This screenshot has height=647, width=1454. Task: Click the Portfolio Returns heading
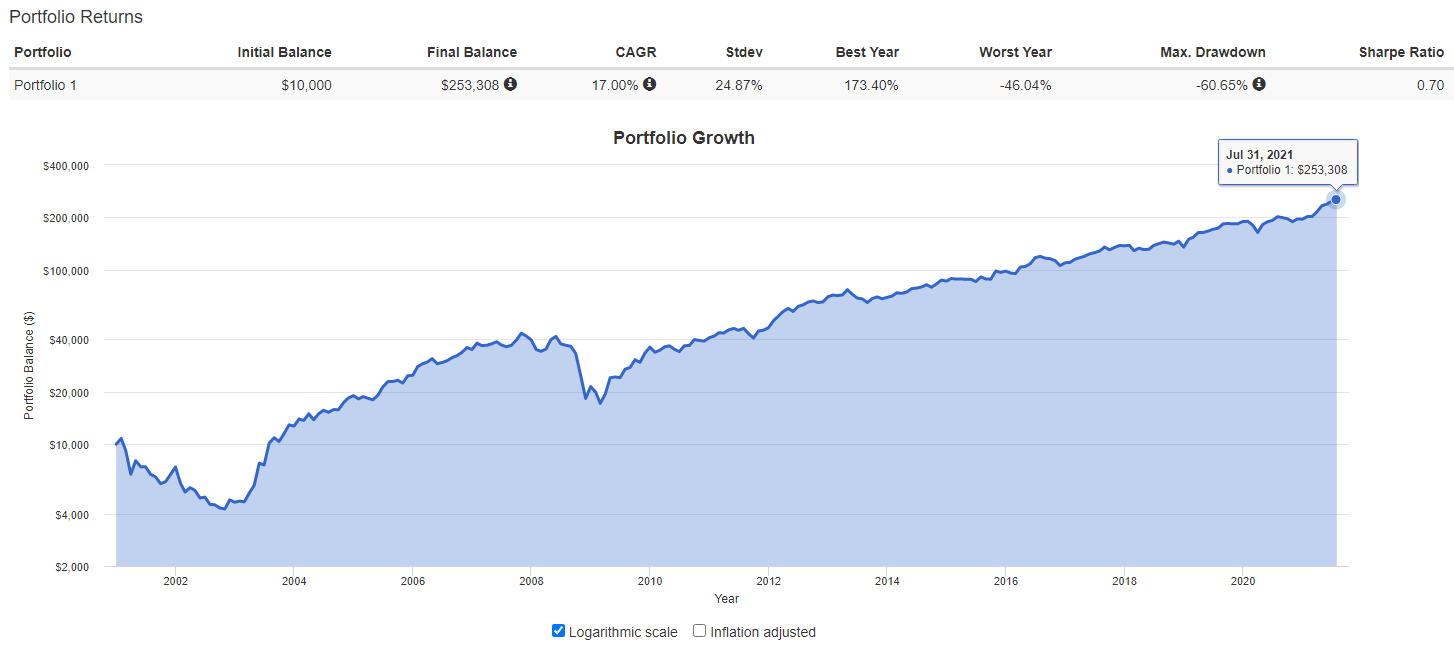(76, 17)
